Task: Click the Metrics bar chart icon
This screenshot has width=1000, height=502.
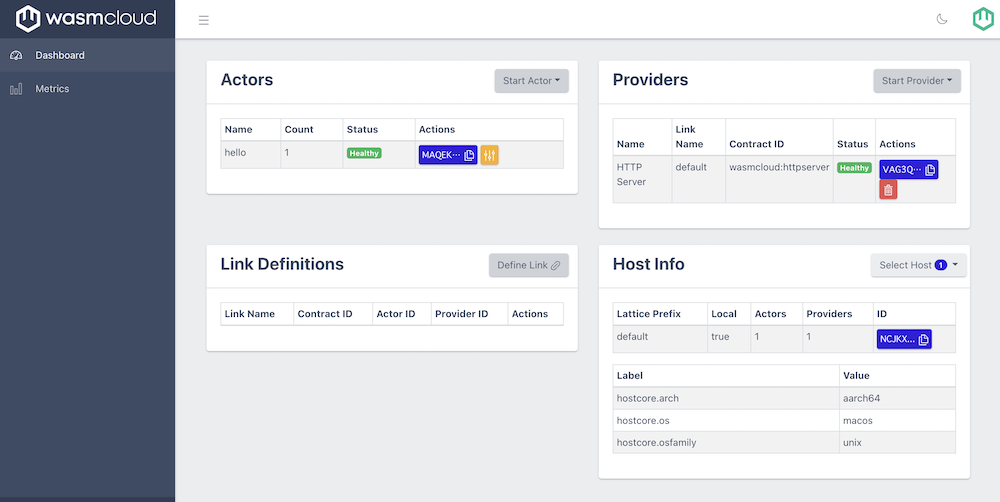Action: [17, 89]
